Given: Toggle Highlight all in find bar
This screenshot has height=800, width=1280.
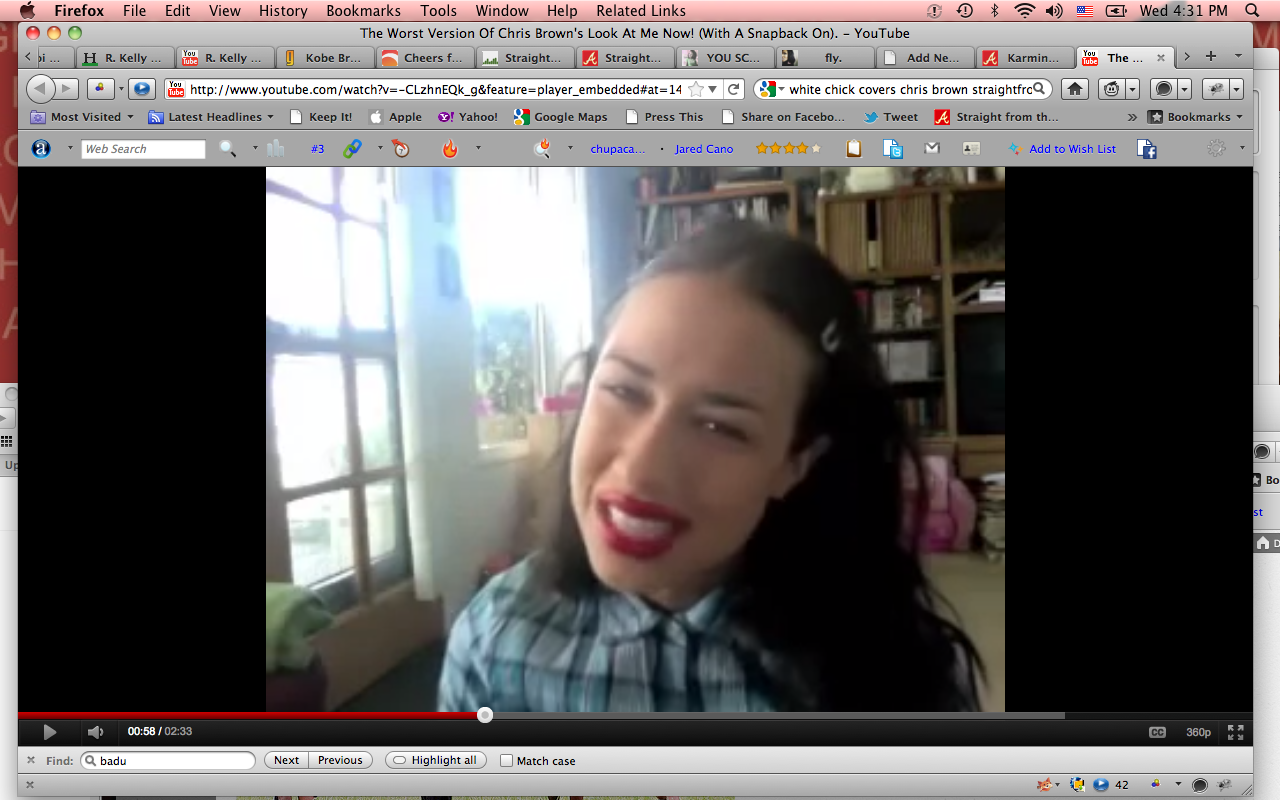Looking at the screenshot, I should tap(435, 761).
